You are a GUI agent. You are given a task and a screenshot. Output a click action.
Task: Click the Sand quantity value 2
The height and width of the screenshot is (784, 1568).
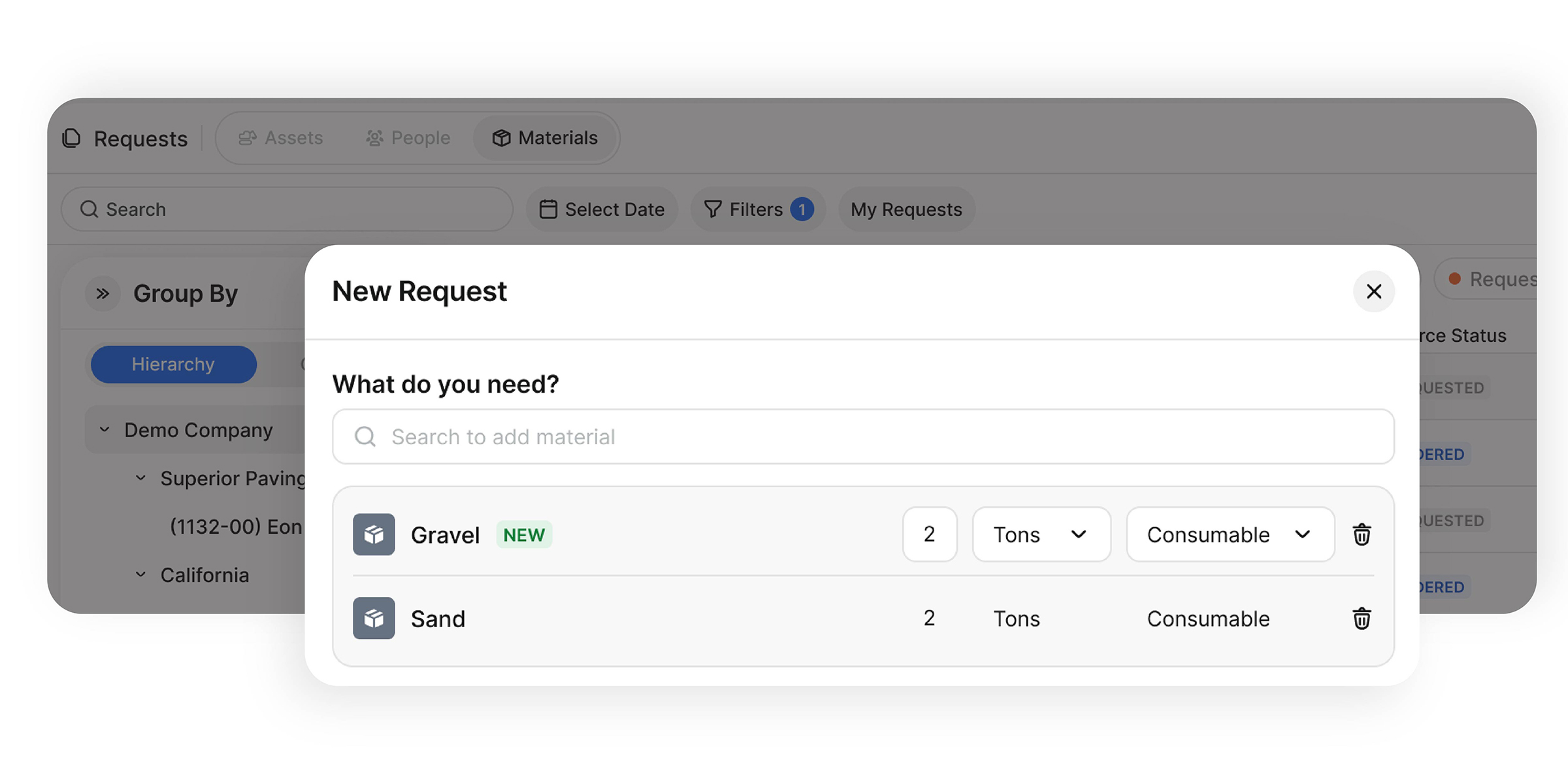point(929,618)
